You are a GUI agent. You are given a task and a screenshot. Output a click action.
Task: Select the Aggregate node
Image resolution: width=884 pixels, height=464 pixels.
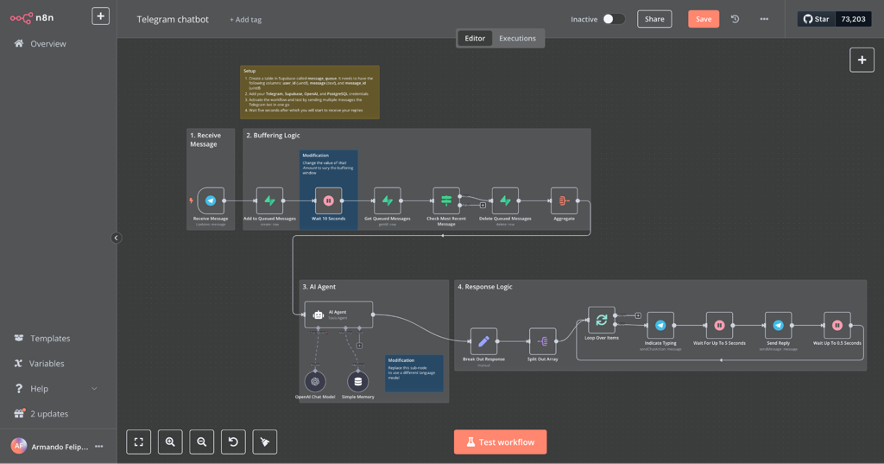pos(564,201)
